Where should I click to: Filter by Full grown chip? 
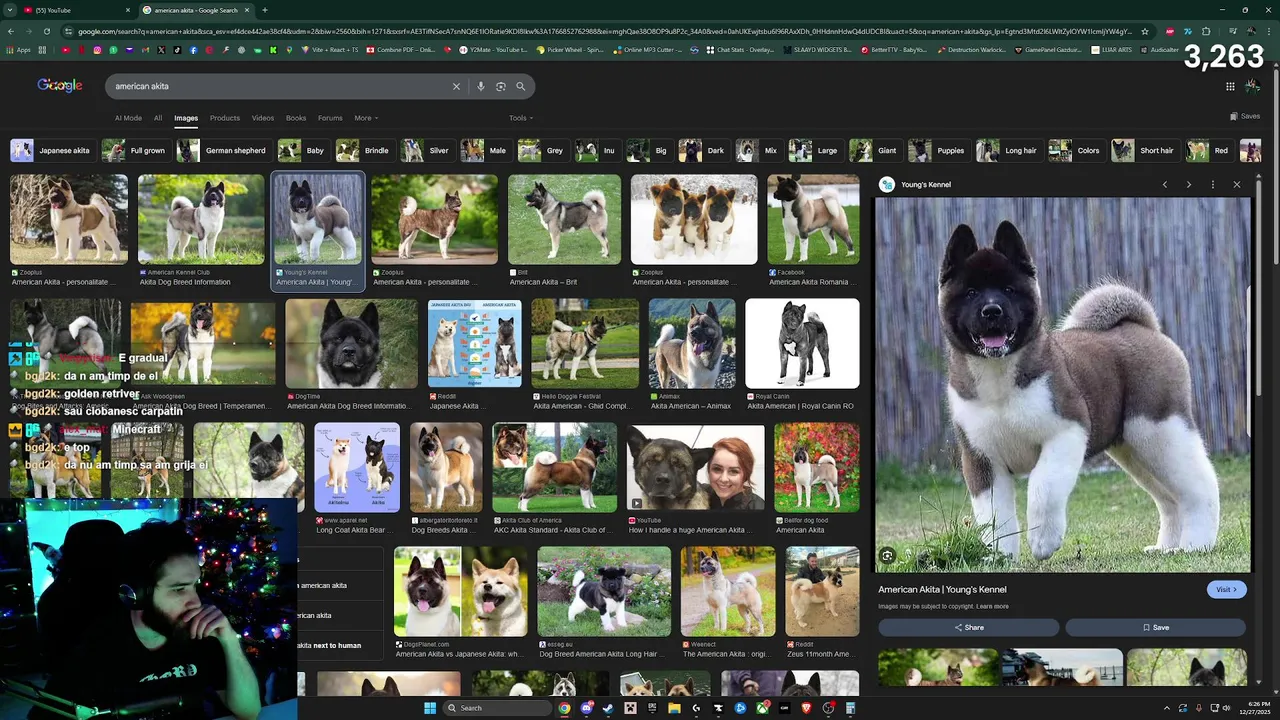click(135, 151)
